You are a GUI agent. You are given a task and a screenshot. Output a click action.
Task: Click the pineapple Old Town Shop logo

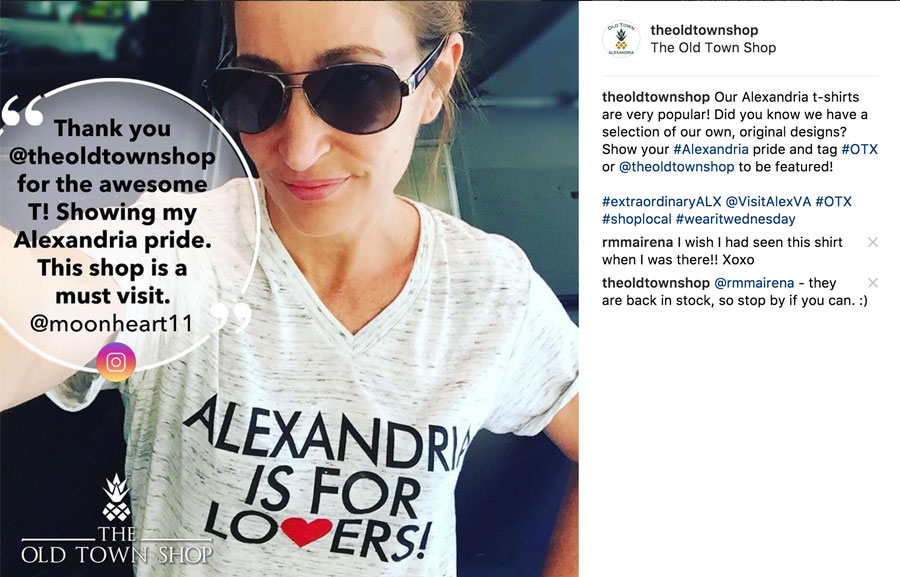pos(117,520)
